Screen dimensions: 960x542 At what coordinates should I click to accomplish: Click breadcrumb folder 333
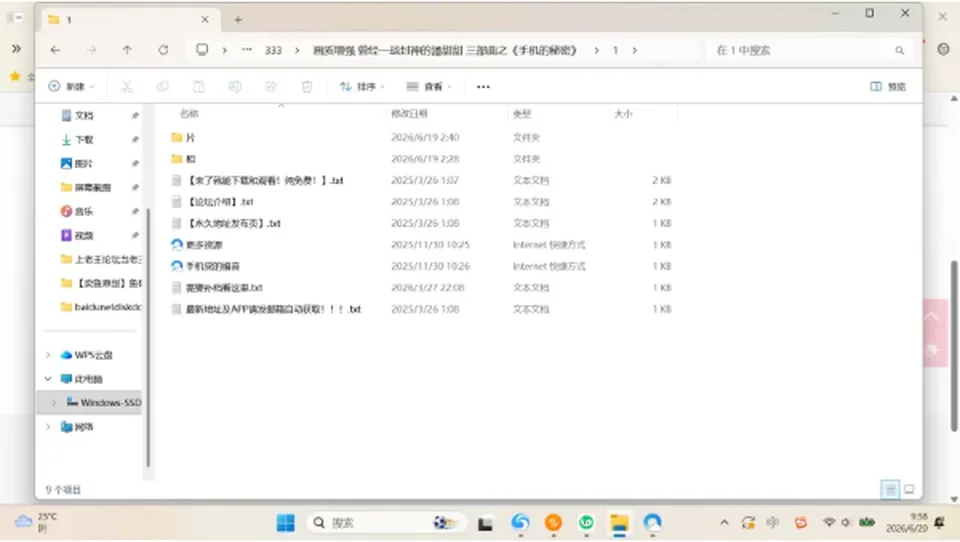(273, 50)
